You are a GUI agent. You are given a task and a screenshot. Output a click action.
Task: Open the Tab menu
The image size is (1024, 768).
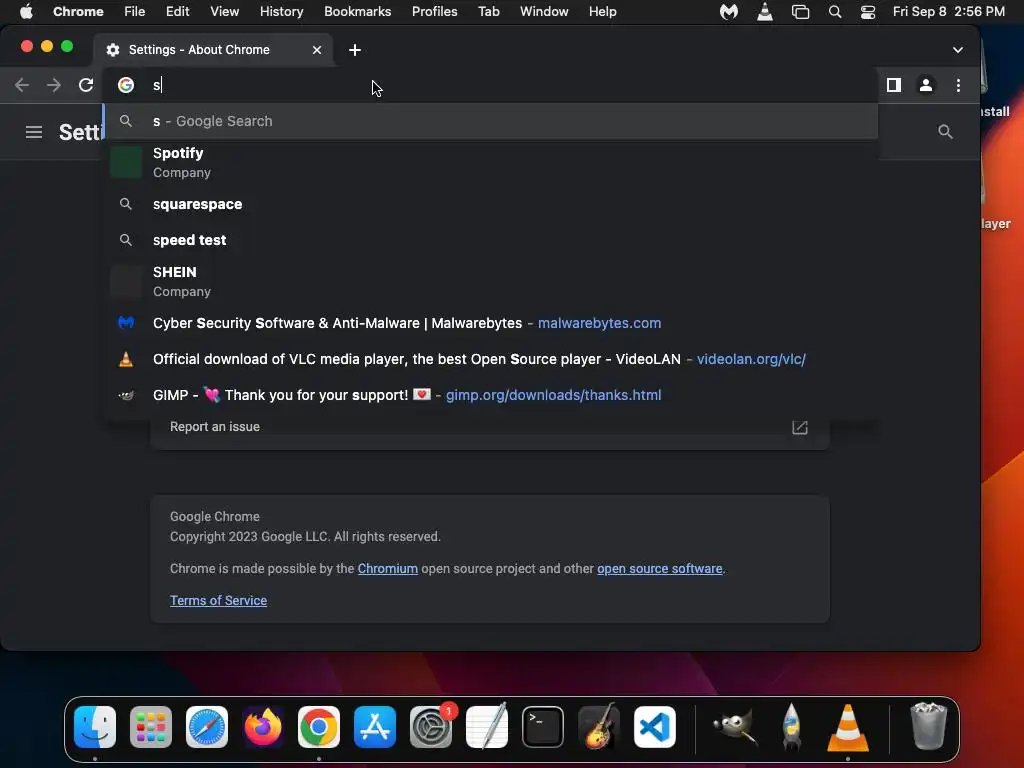pos(488,11)
